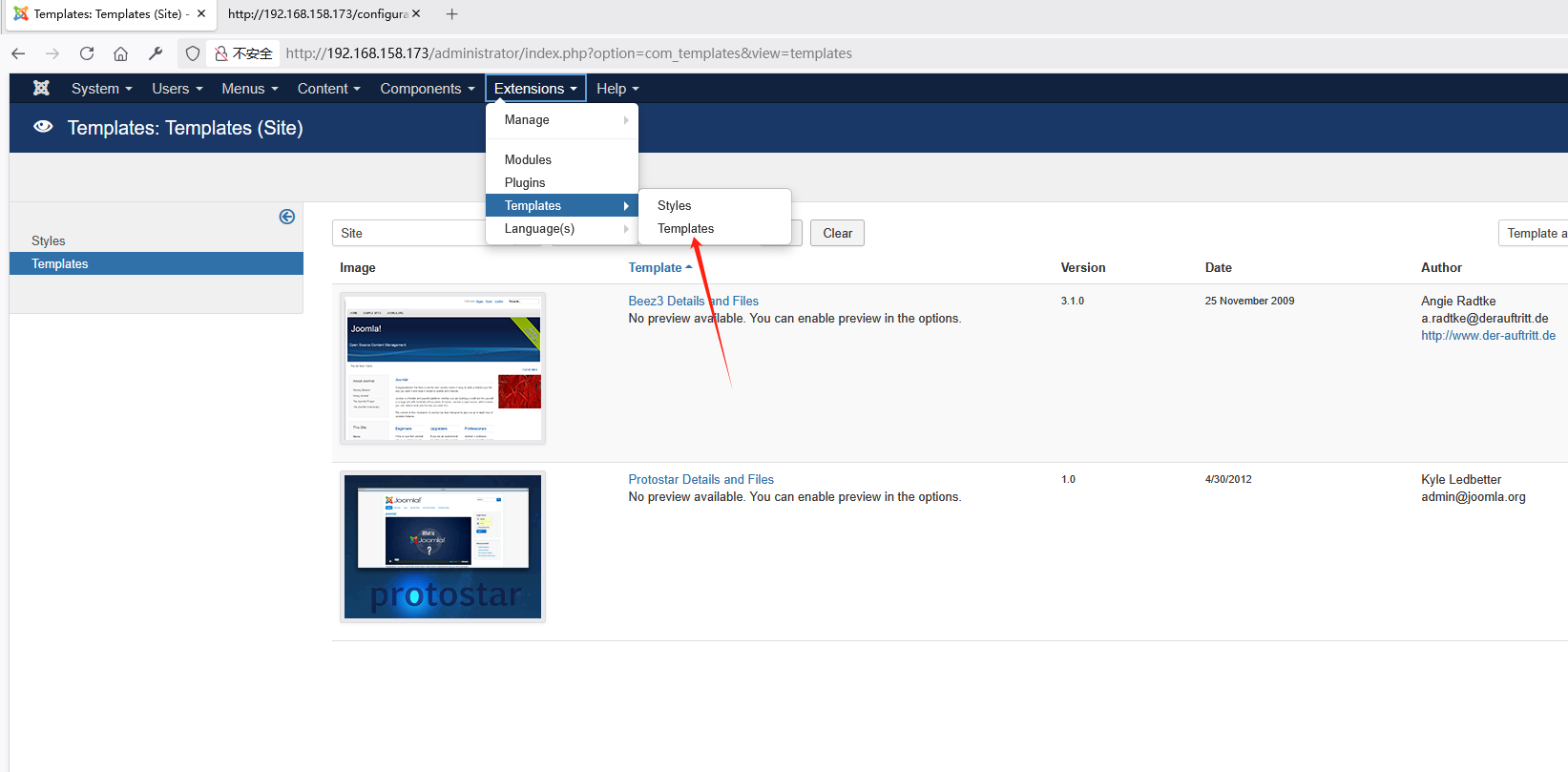1568x772 pixels.
Task: Click the shield tracking protection icon
Action: [193, 53]
